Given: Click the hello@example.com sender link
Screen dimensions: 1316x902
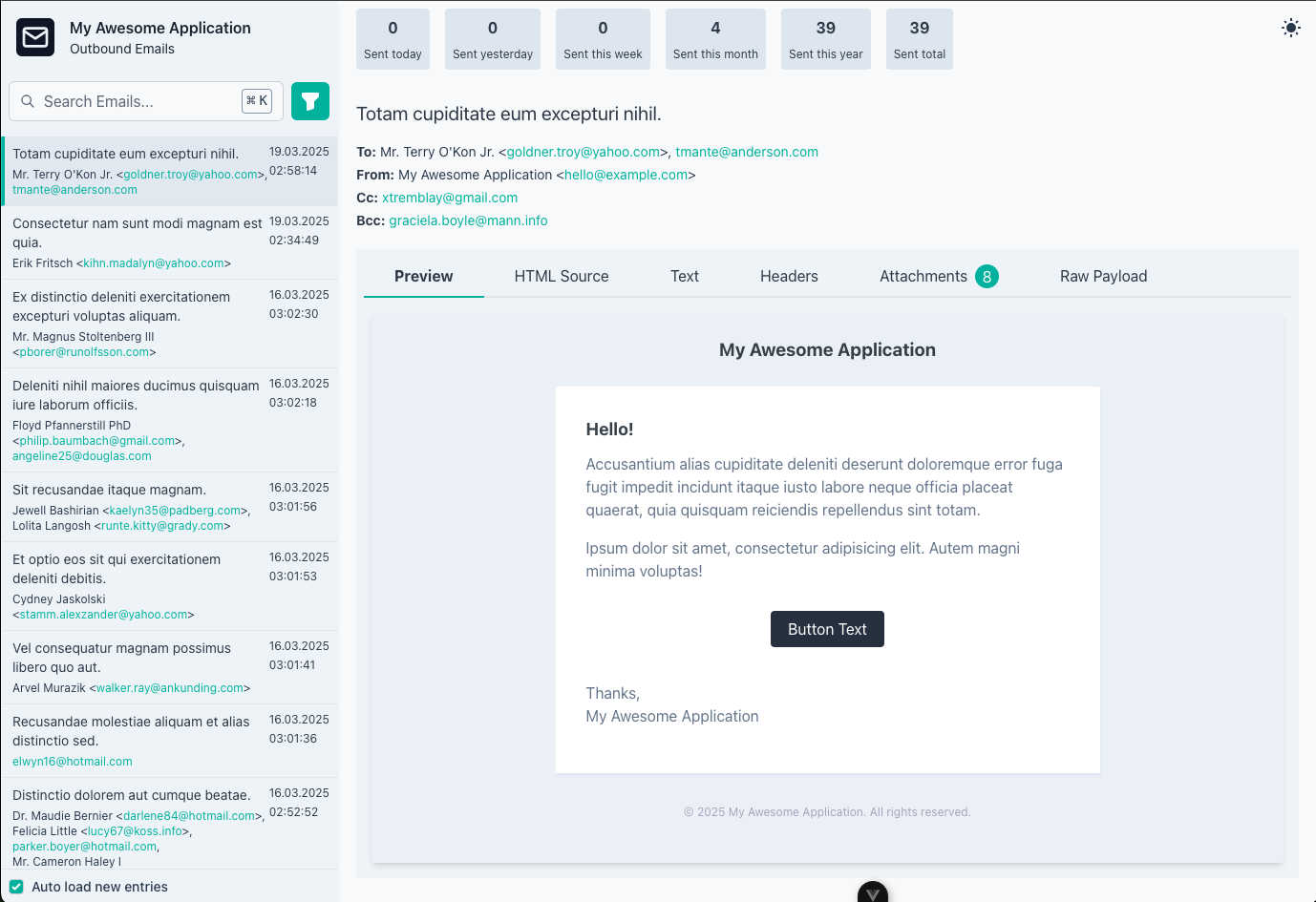Looking at the screenshot, I should click(x=626, y=175).
